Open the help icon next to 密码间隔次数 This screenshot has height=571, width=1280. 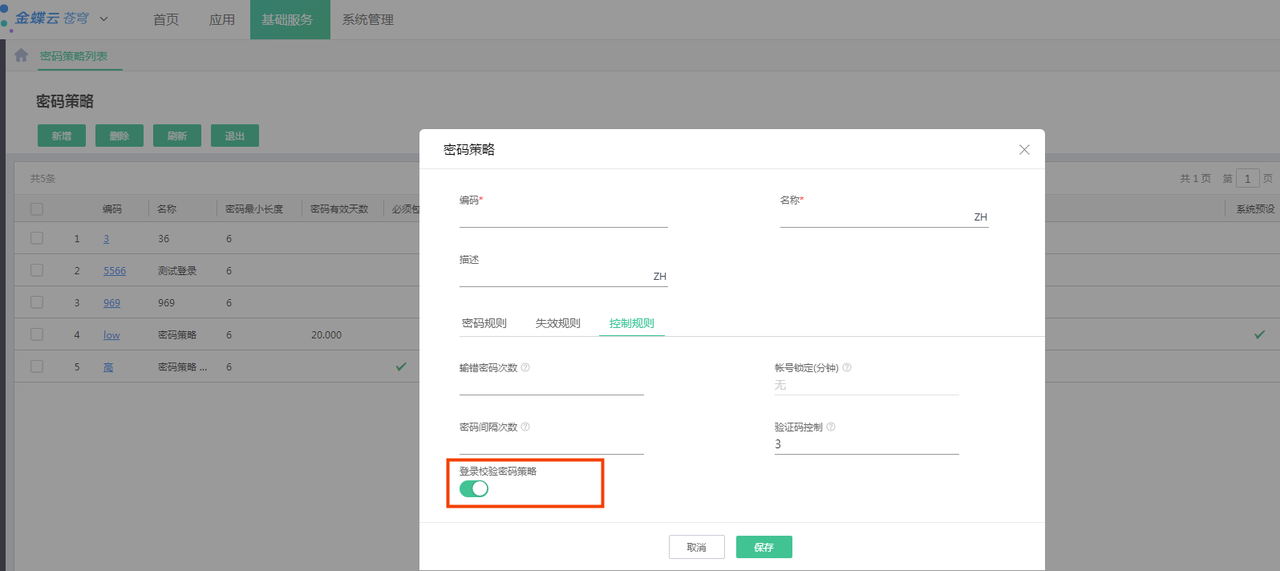(526, 427)
